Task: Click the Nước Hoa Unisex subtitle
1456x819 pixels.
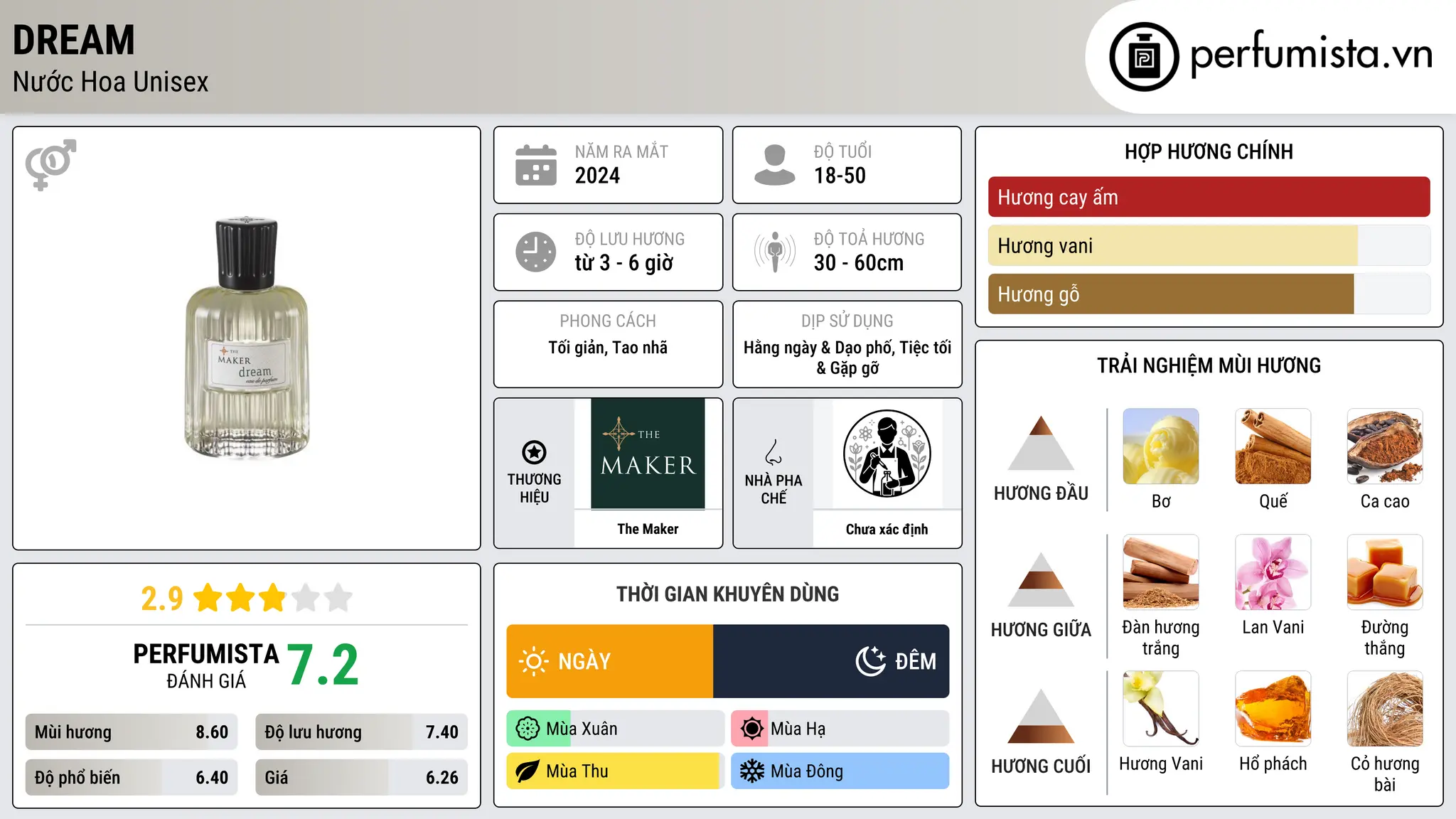Action: tap(111, 82)
